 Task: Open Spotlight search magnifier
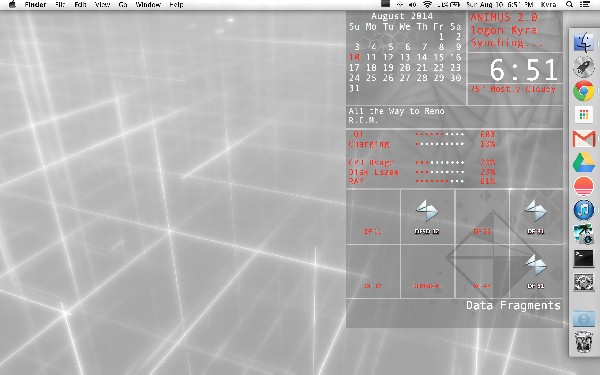pyautogui.click(x=569, y=5)
